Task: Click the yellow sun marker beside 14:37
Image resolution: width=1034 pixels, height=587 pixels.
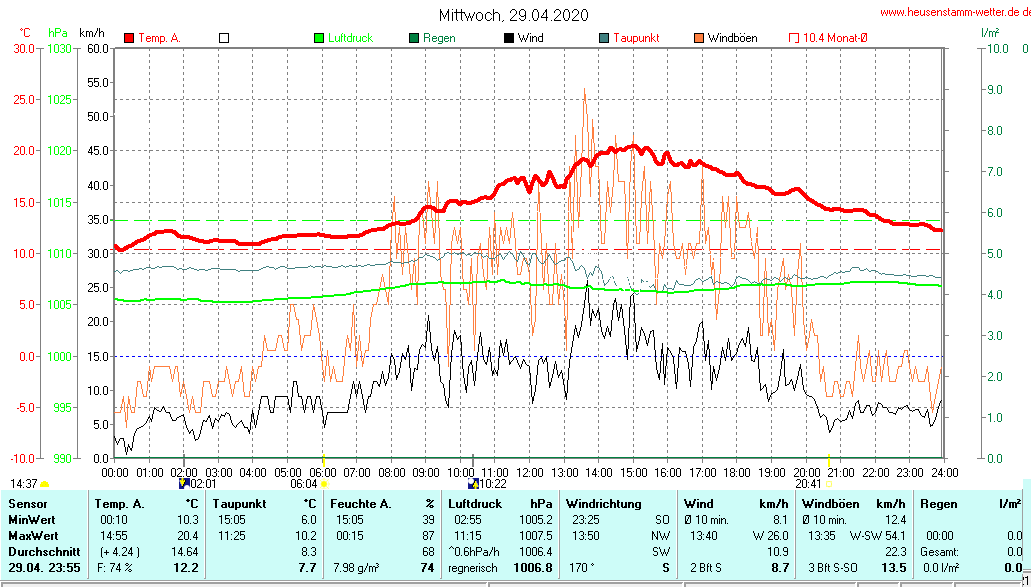Action: pos(45,484)
